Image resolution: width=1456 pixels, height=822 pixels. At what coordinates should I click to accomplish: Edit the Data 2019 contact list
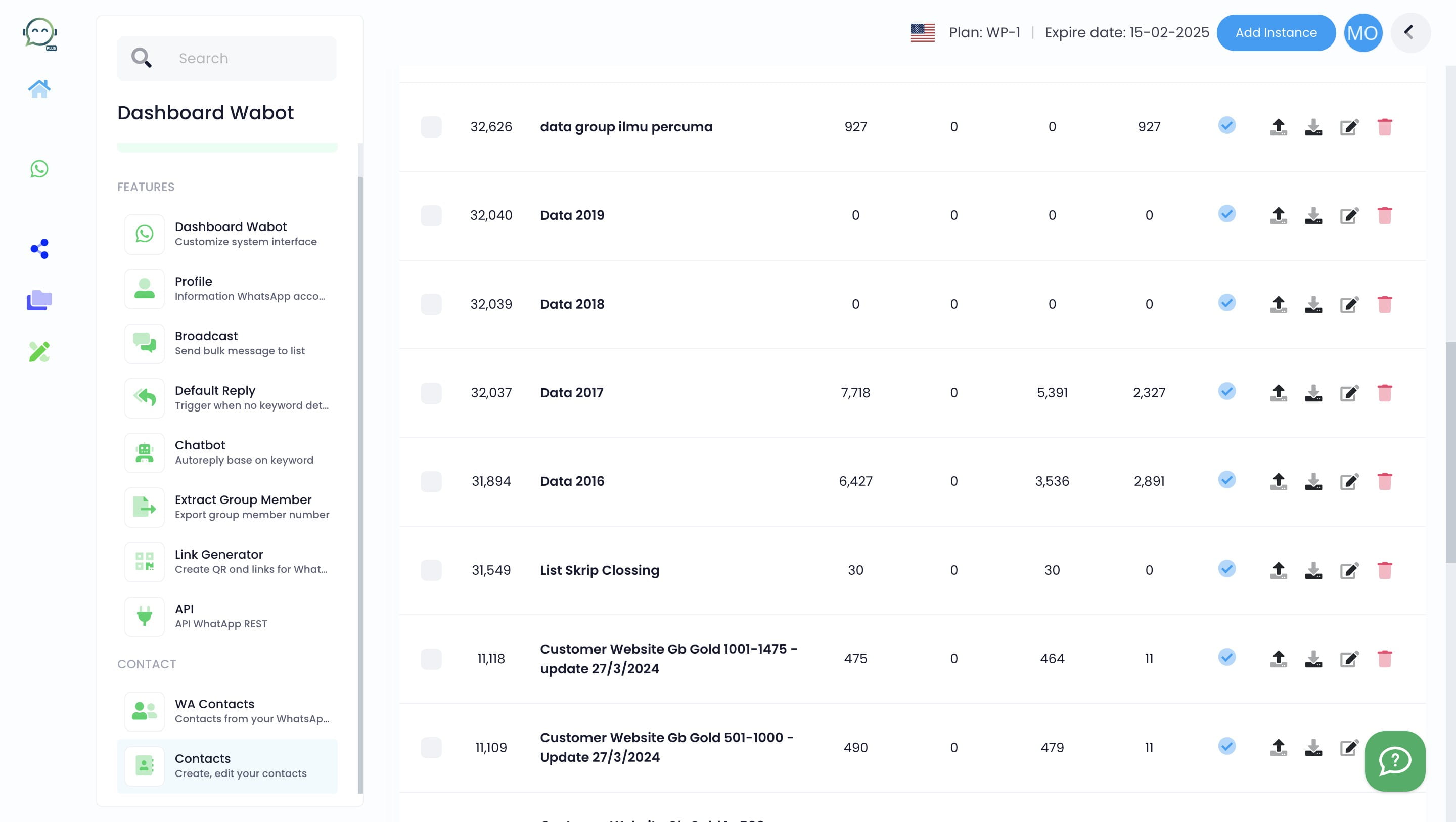pyautogui.click(x=1349, y=215)
